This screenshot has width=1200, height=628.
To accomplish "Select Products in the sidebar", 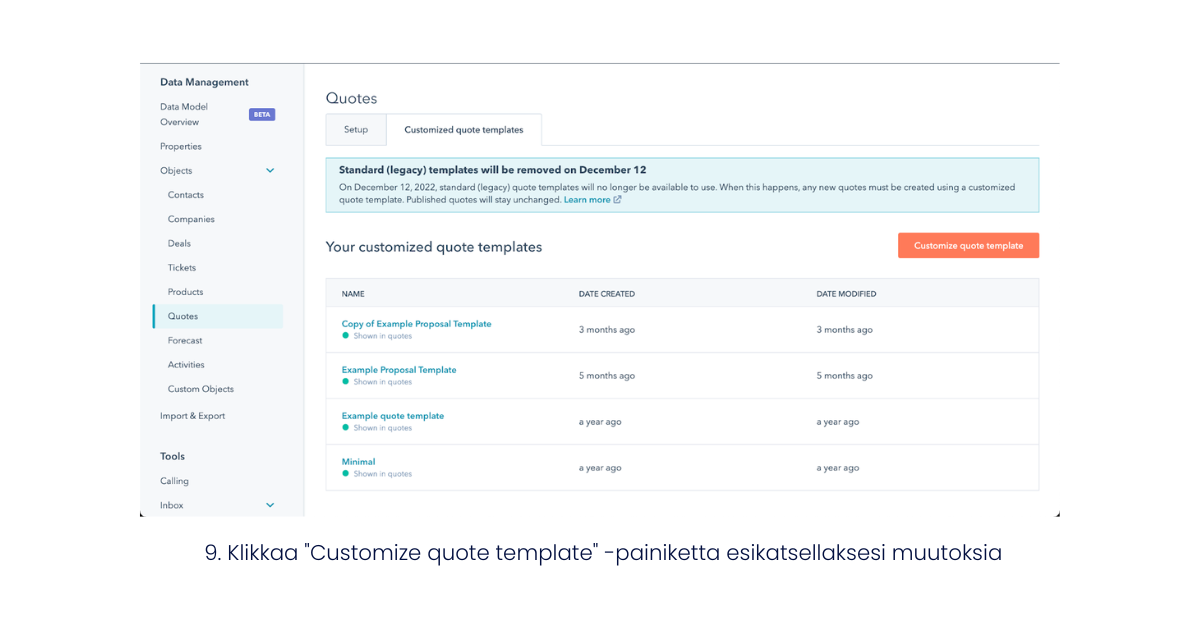I will [186, 292].
